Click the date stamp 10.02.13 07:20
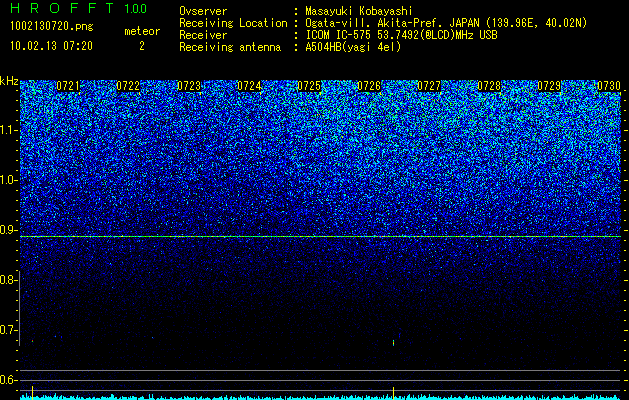This screenshot has height=400, width=629. click(51, 46)
